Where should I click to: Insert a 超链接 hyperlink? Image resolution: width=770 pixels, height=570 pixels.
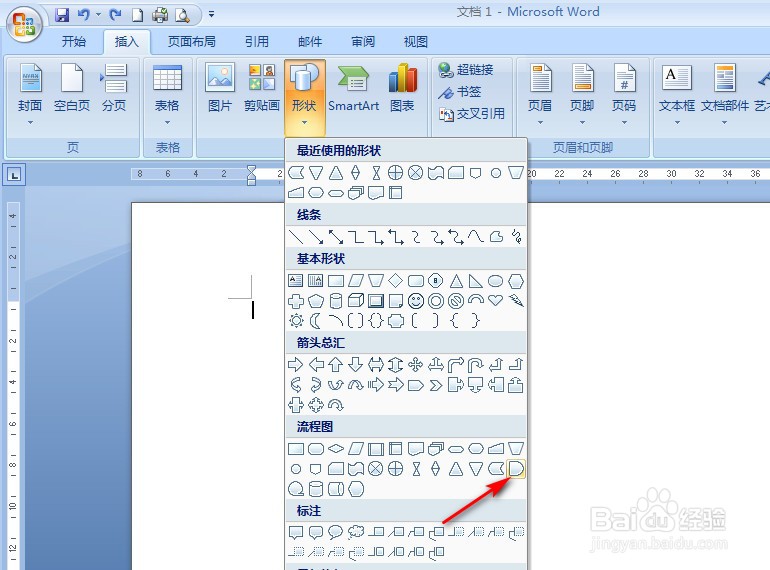click(x=466, y=70)
